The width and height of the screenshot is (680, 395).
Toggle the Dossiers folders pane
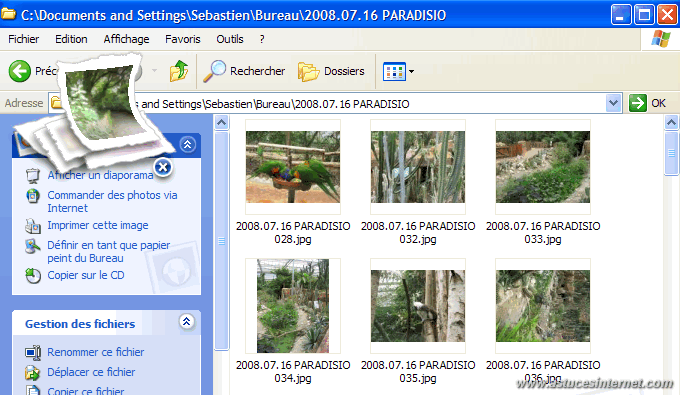coord(331,71)
